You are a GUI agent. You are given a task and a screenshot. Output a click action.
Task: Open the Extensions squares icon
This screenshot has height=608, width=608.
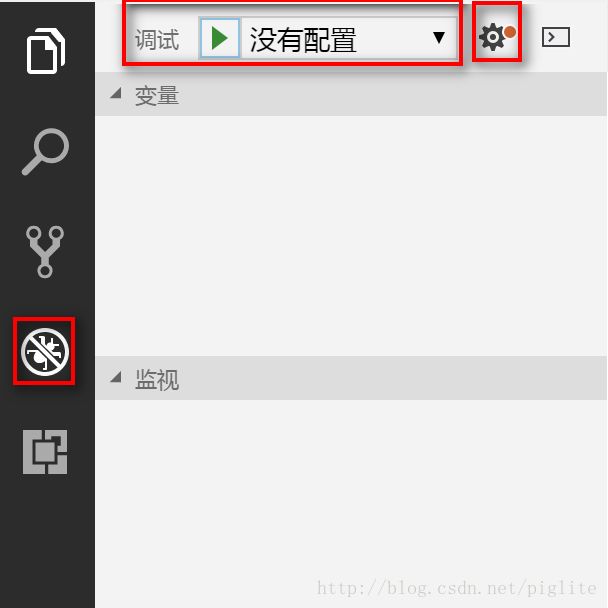point(45,452)
